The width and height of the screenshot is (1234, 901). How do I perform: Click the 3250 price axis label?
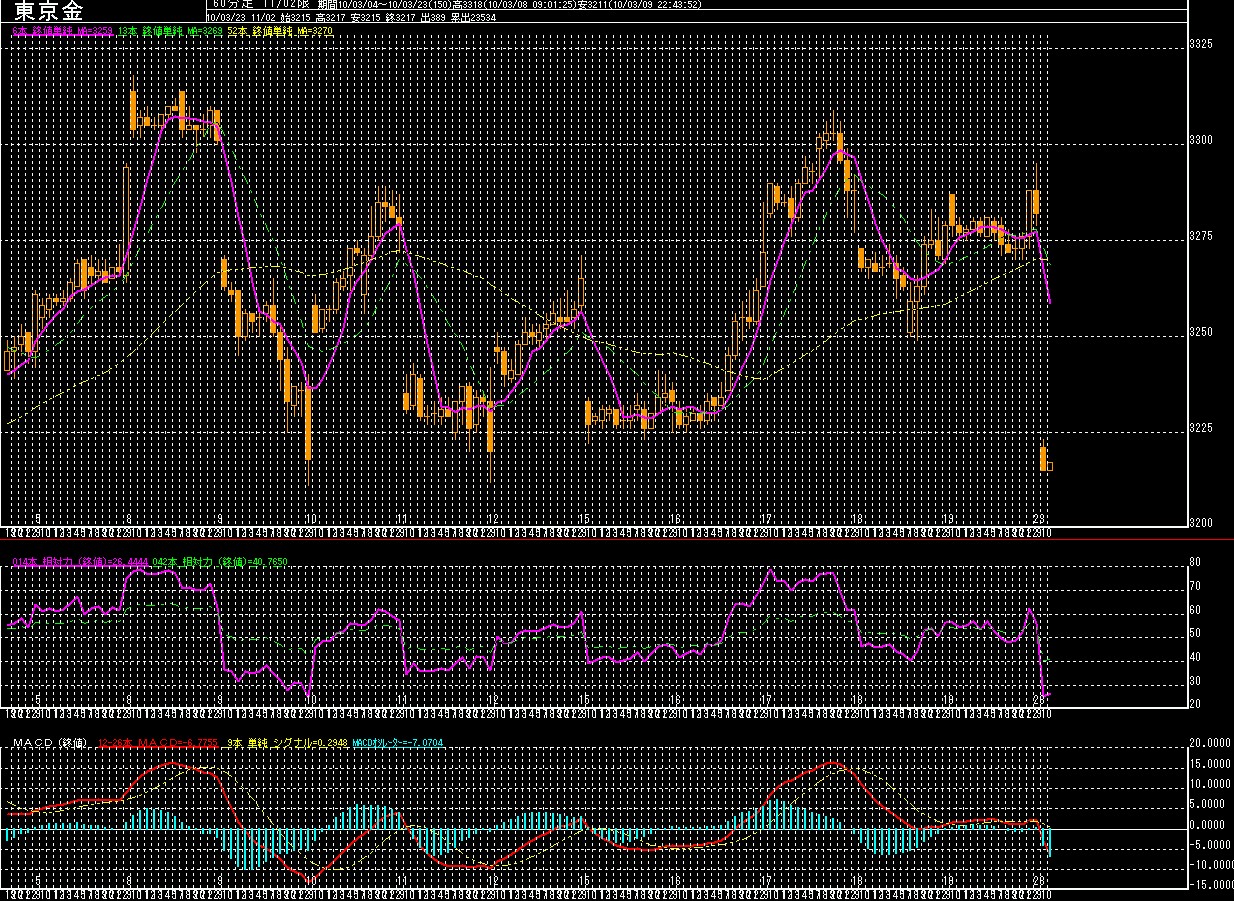[x=1201, y=333]
